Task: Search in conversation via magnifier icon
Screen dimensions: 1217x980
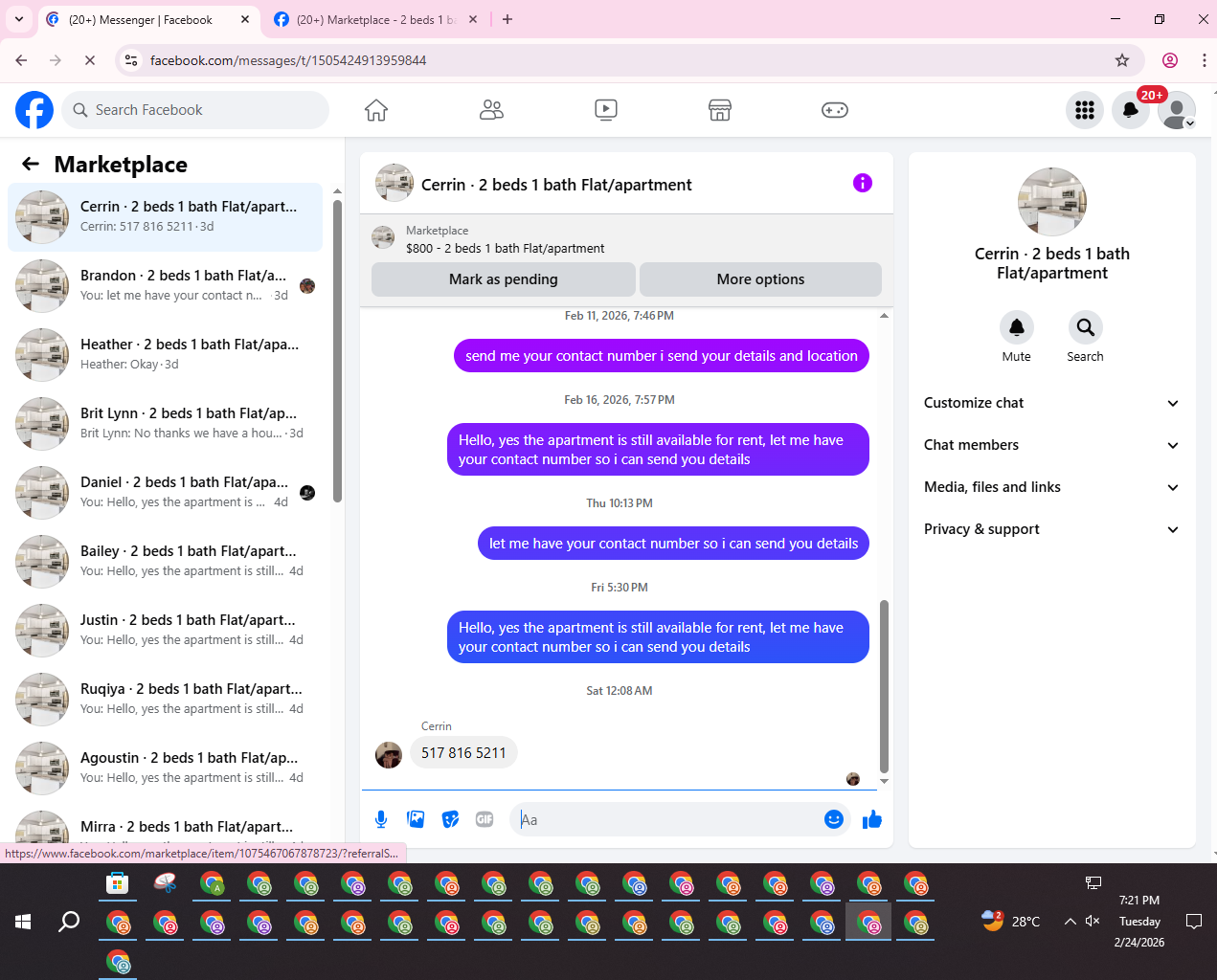Action: click(x=1086, y=327)
